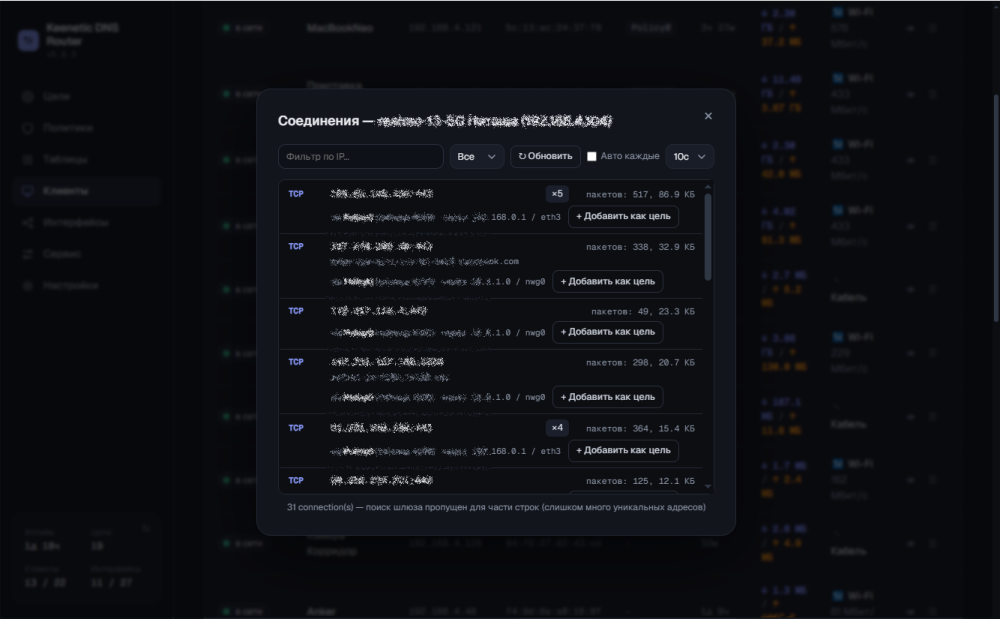Click the TCP label in the 517-packet row
The image size is (1000, 619).
(x=296, y=194)
